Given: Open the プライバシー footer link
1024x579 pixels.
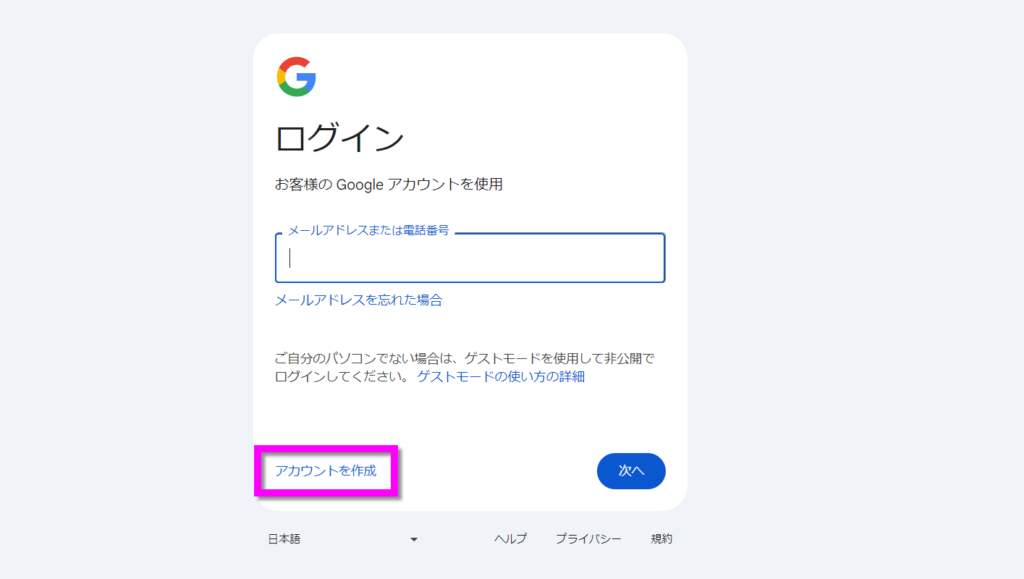Looking at the screenshot, I should [x=588, y=539].
